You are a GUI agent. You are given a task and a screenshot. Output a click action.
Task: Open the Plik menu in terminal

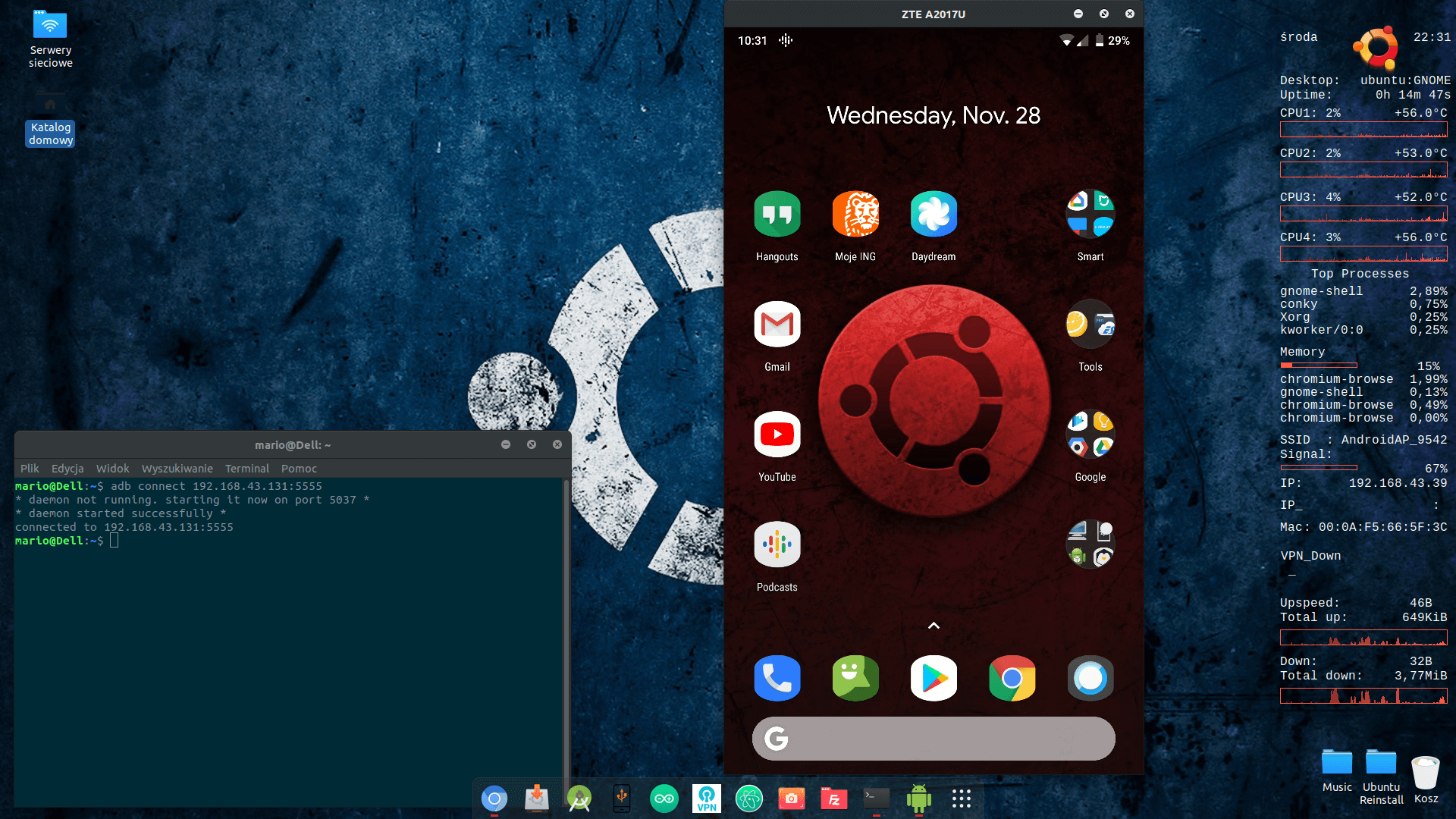[x=30, y=469]
